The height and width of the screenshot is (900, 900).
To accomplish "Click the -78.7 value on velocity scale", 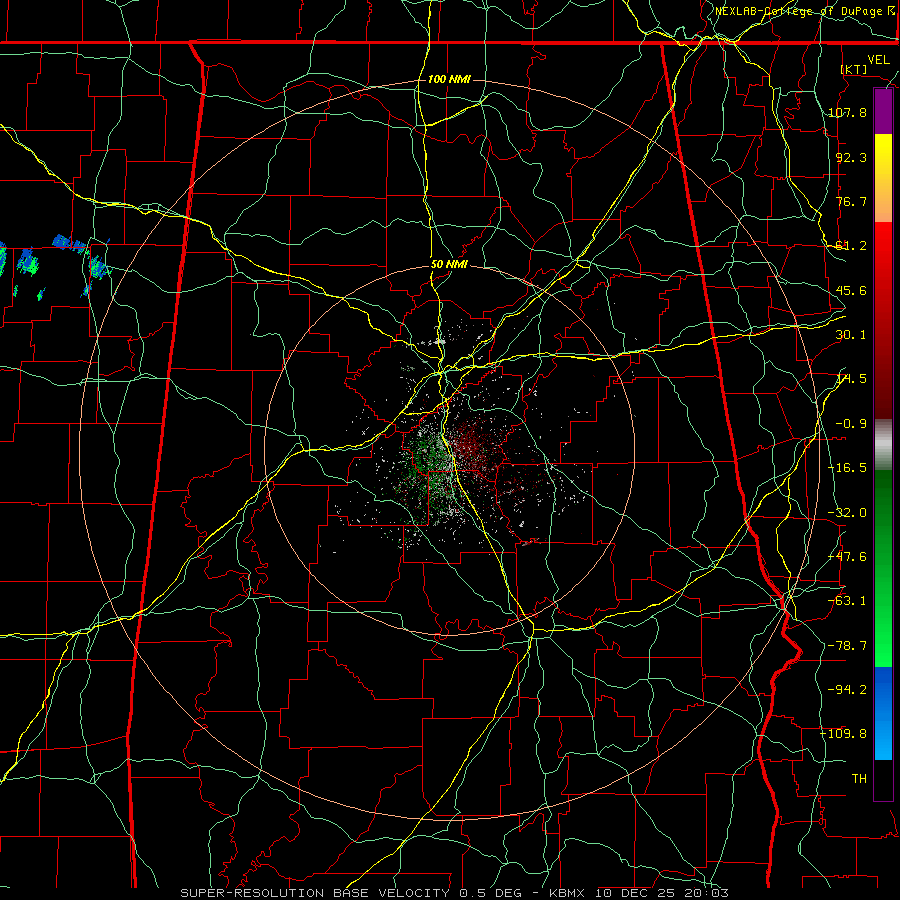I will click(x=848, y=646).
